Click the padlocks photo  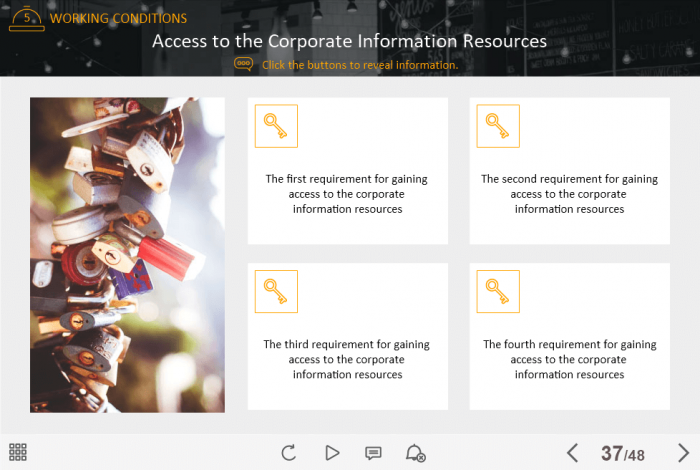point(127,255)
